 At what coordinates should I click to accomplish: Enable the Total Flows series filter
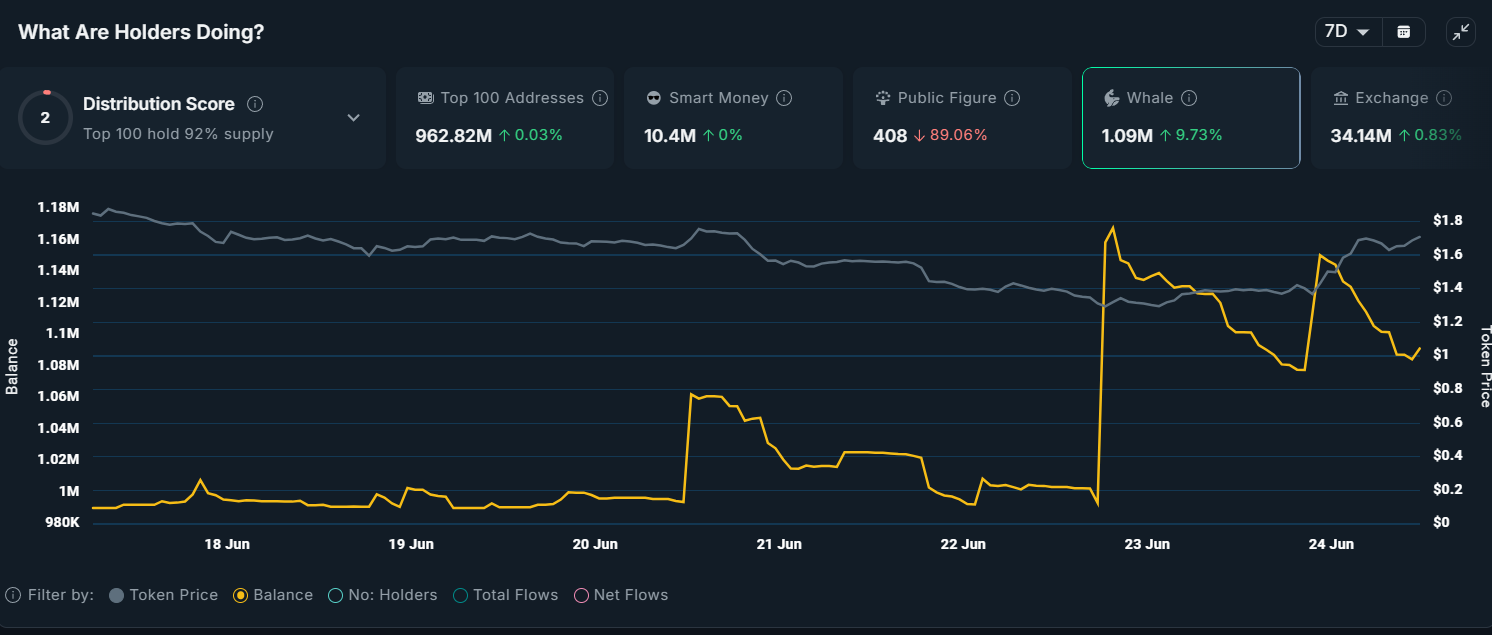click(x=505, y=595)
